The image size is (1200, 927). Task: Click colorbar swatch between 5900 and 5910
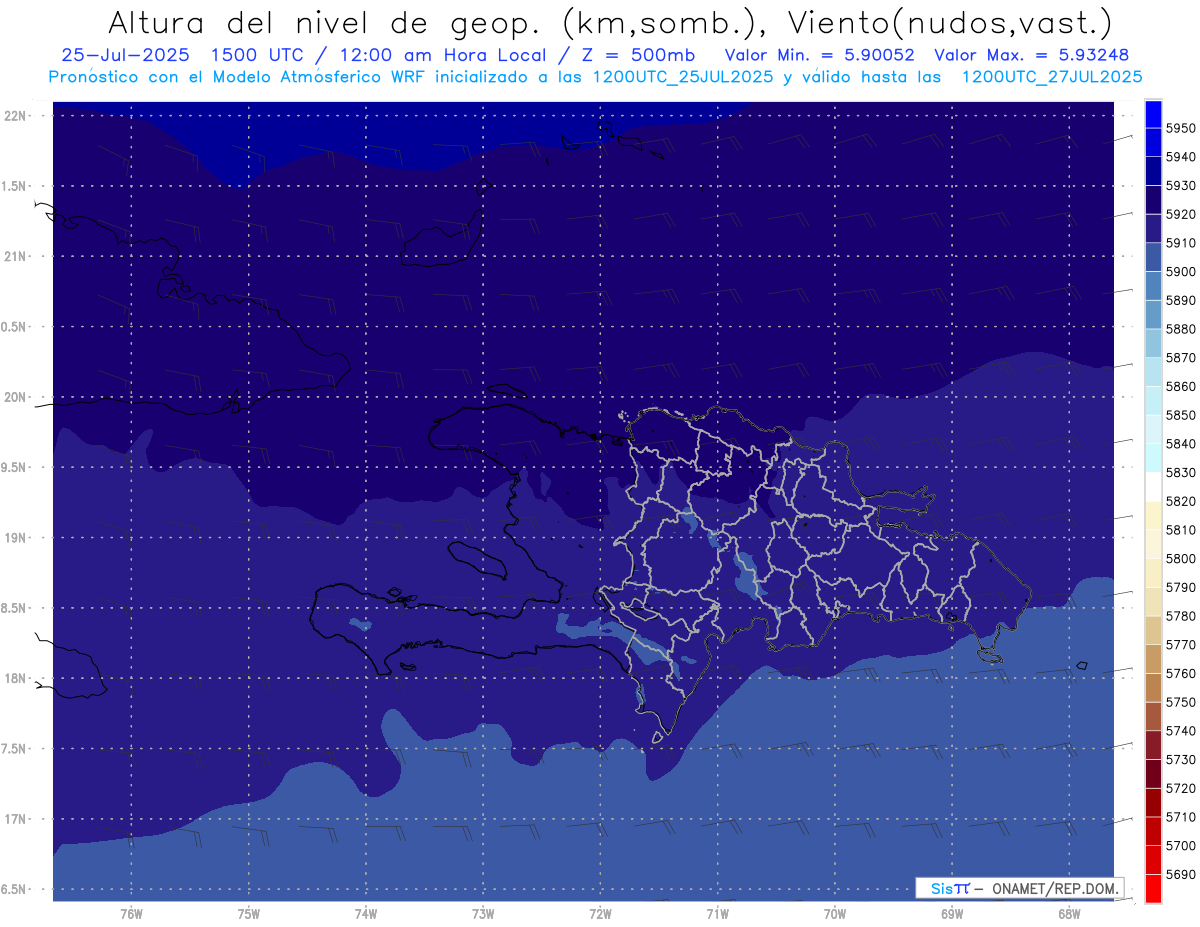[1153, 257]
